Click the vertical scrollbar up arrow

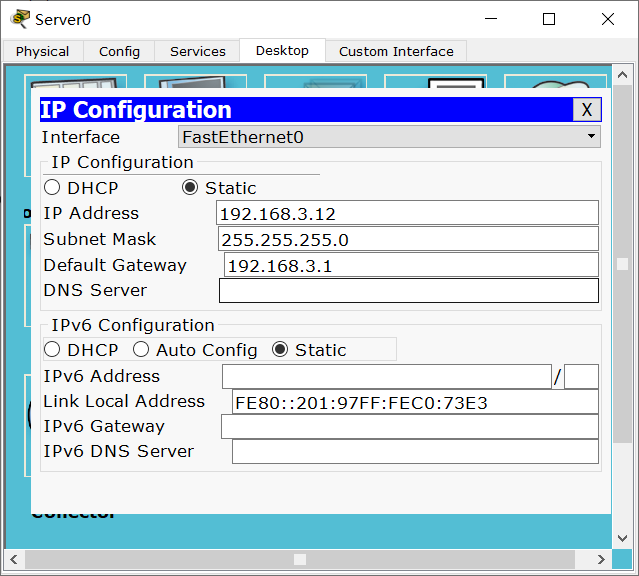(622, 75)
